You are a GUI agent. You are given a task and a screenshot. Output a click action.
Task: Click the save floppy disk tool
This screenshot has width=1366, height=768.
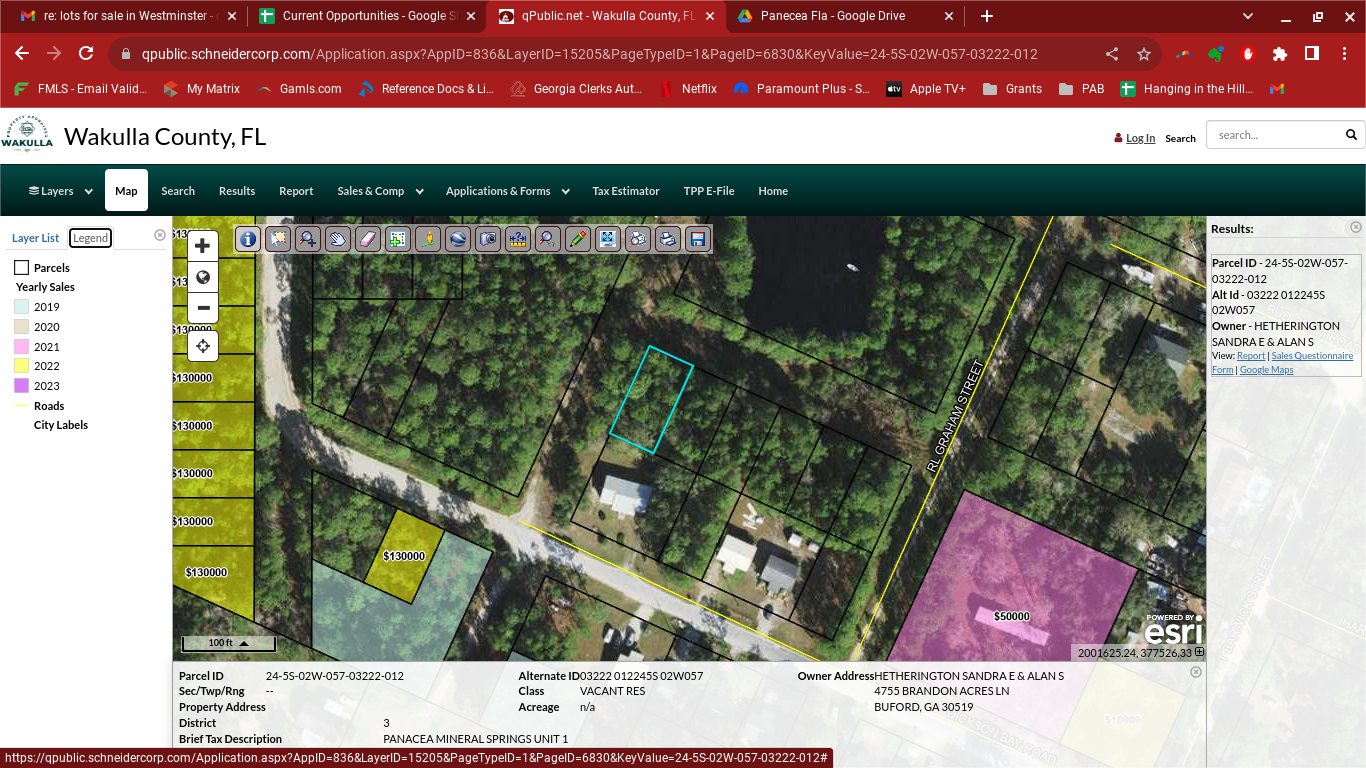(x=698, y=239)
